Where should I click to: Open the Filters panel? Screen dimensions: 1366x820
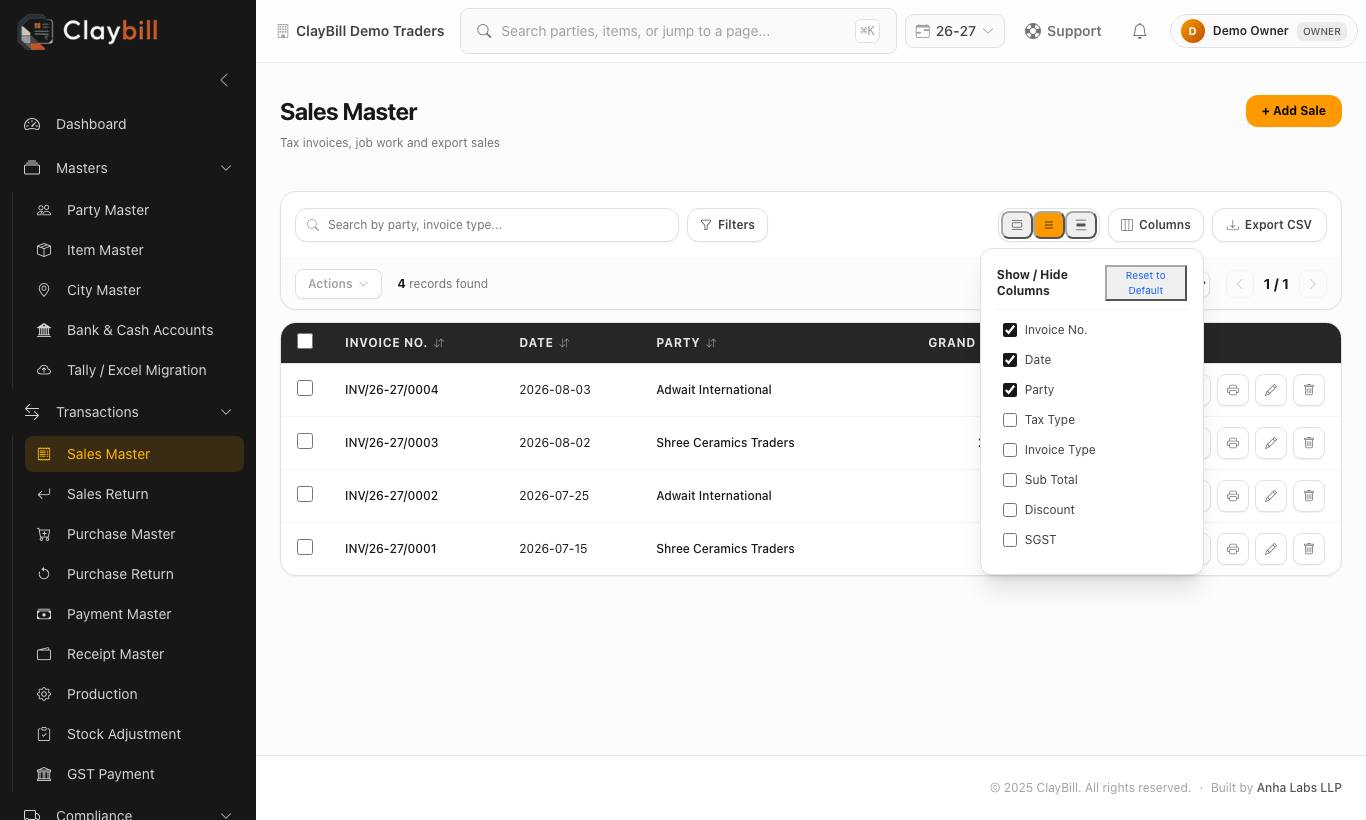point(727,225)
